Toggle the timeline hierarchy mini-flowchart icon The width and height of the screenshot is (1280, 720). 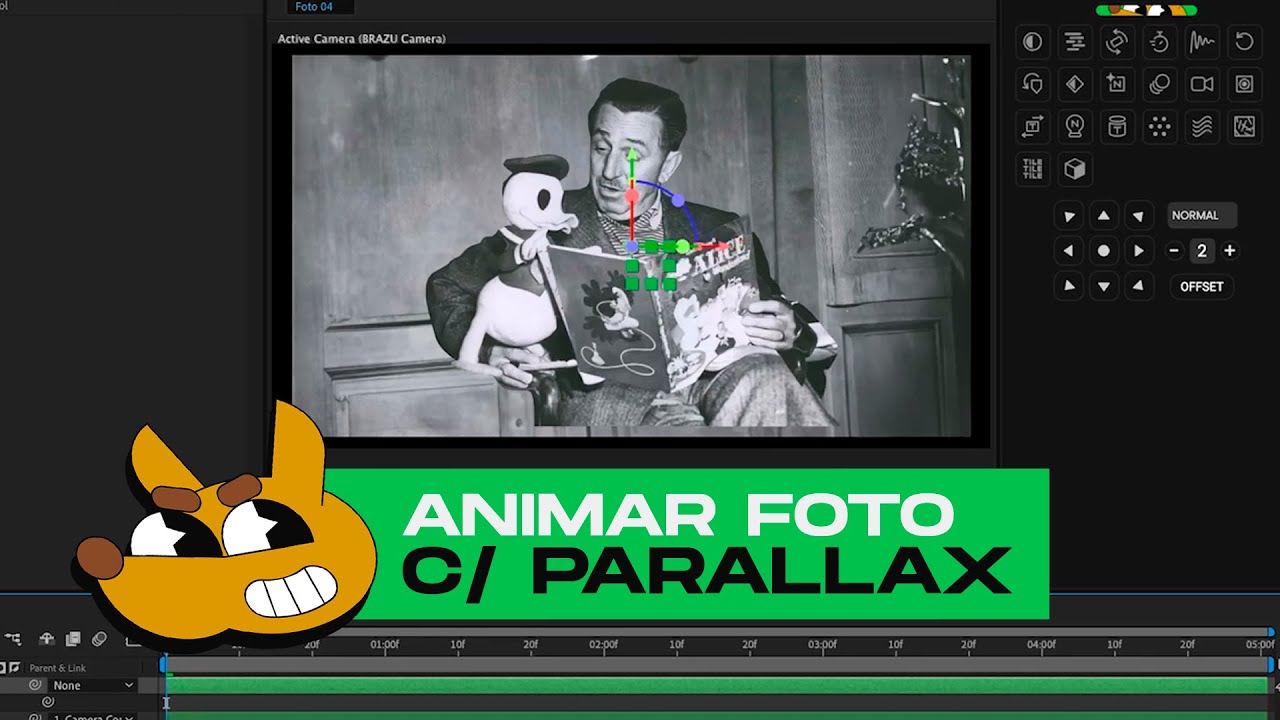point(12,639)
